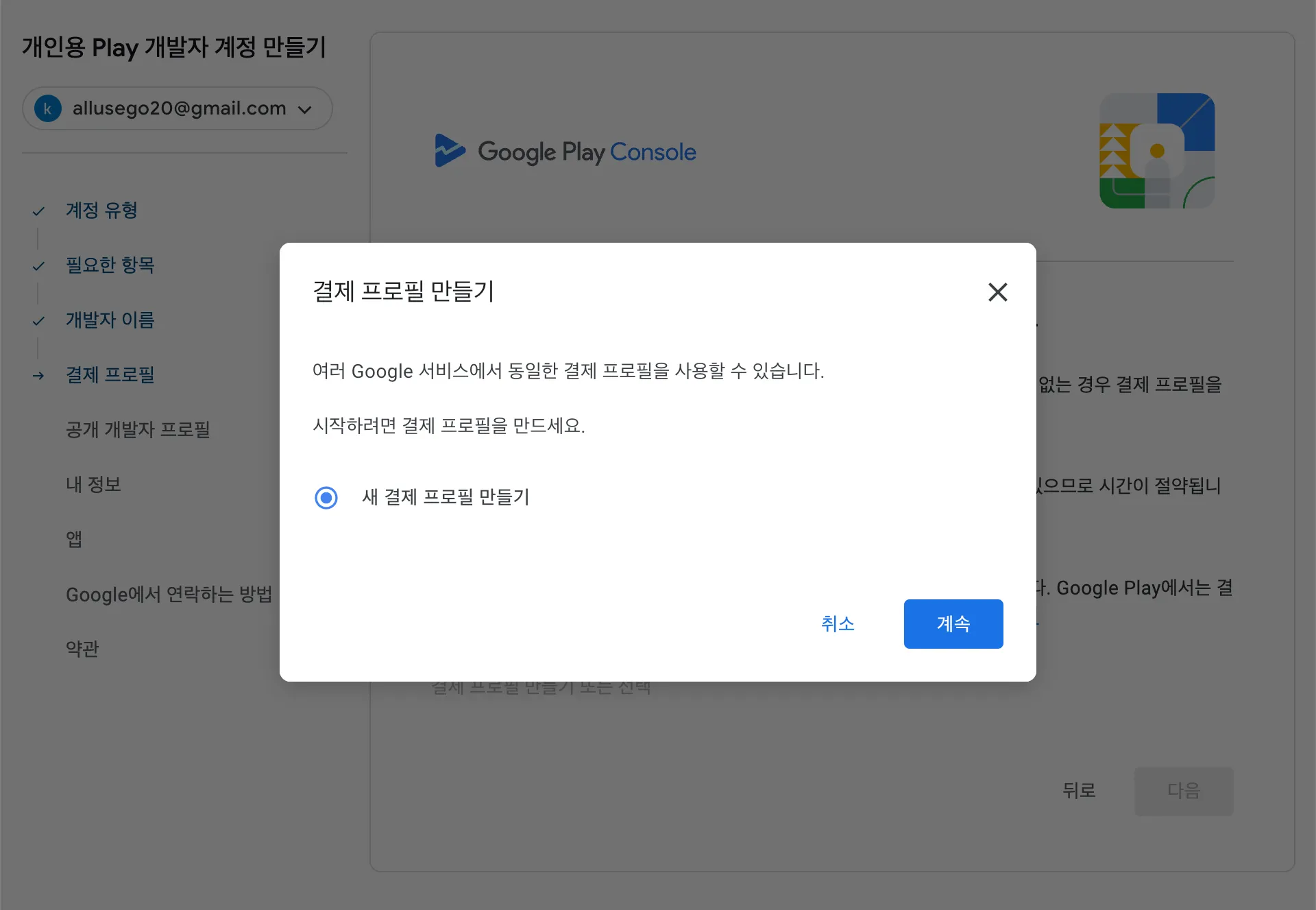This screenshot has width=1316, height=910.
Task: Open 공개 개발자 프로필 step
Action: pyautogui.click(x=138, y=429)
